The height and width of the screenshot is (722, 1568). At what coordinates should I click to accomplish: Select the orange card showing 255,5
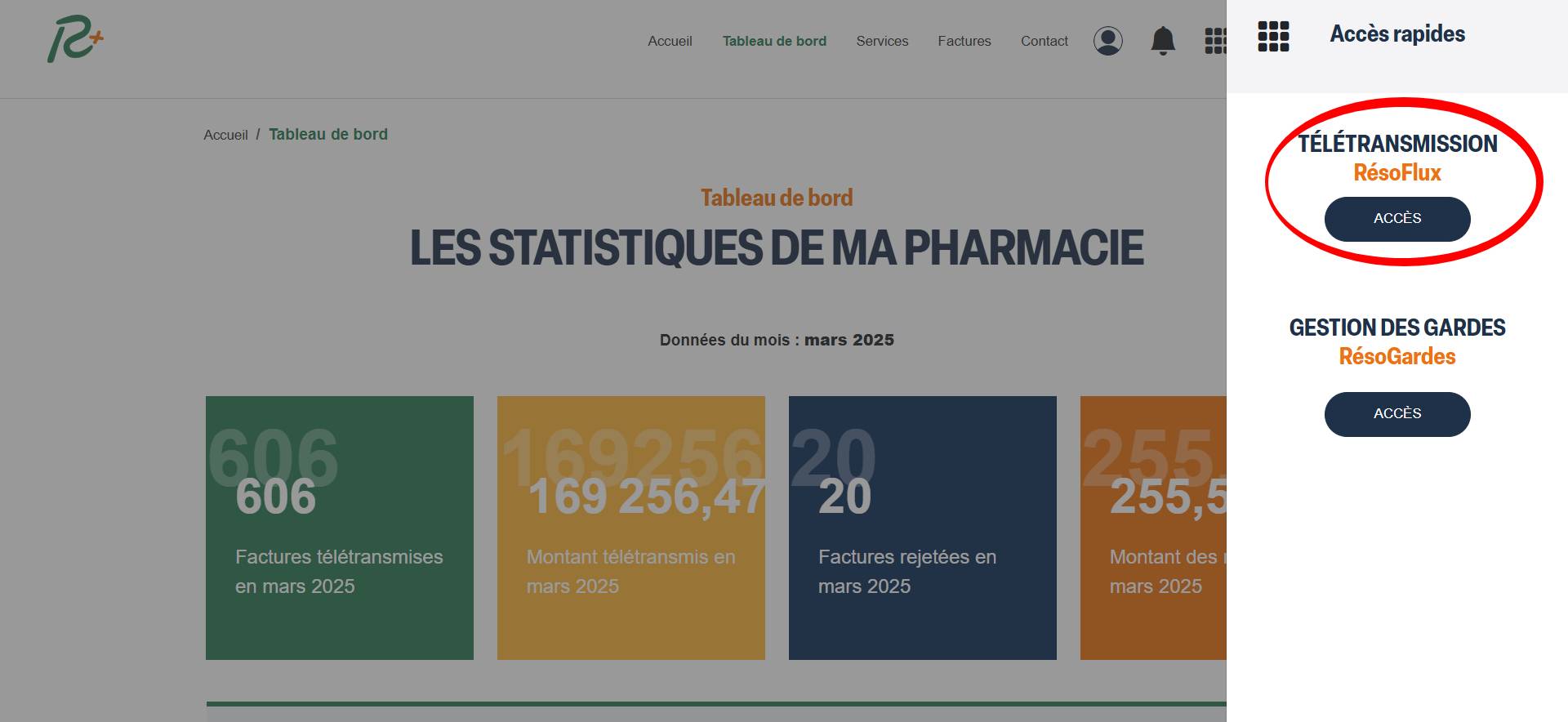pyautogui.click(x=1153, y=528)
